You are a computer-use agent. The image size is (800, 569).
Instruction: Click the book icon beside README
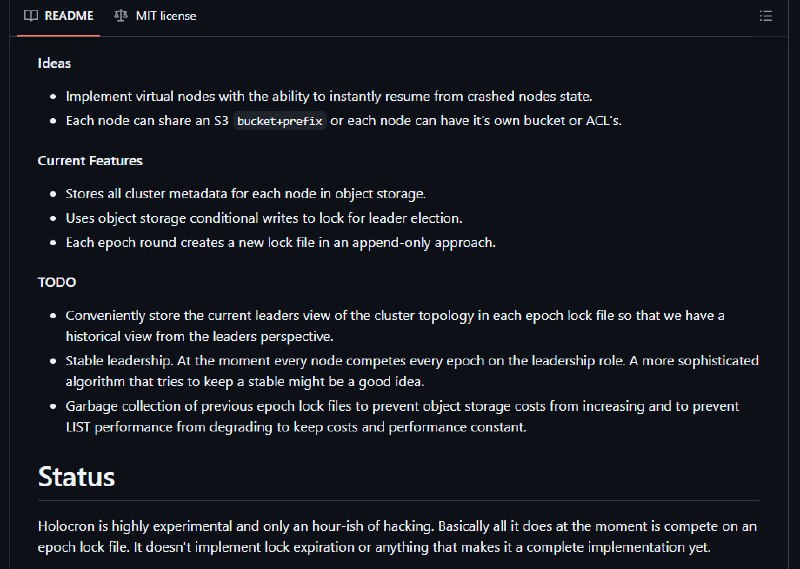(31, 16)
